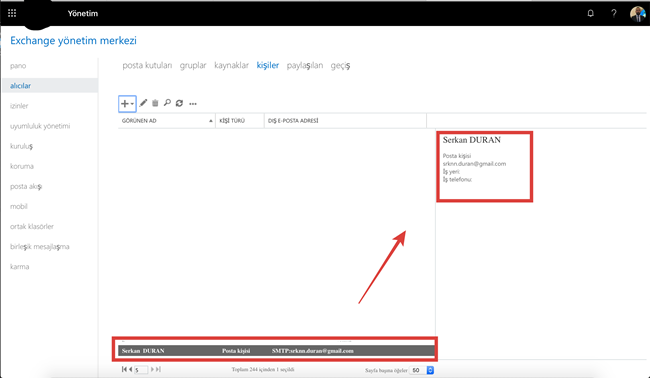Image resolution: width=650 pixels, height=378 pixels.
Task: Open the user profile picture menu
Action: (x=638, y=13)
